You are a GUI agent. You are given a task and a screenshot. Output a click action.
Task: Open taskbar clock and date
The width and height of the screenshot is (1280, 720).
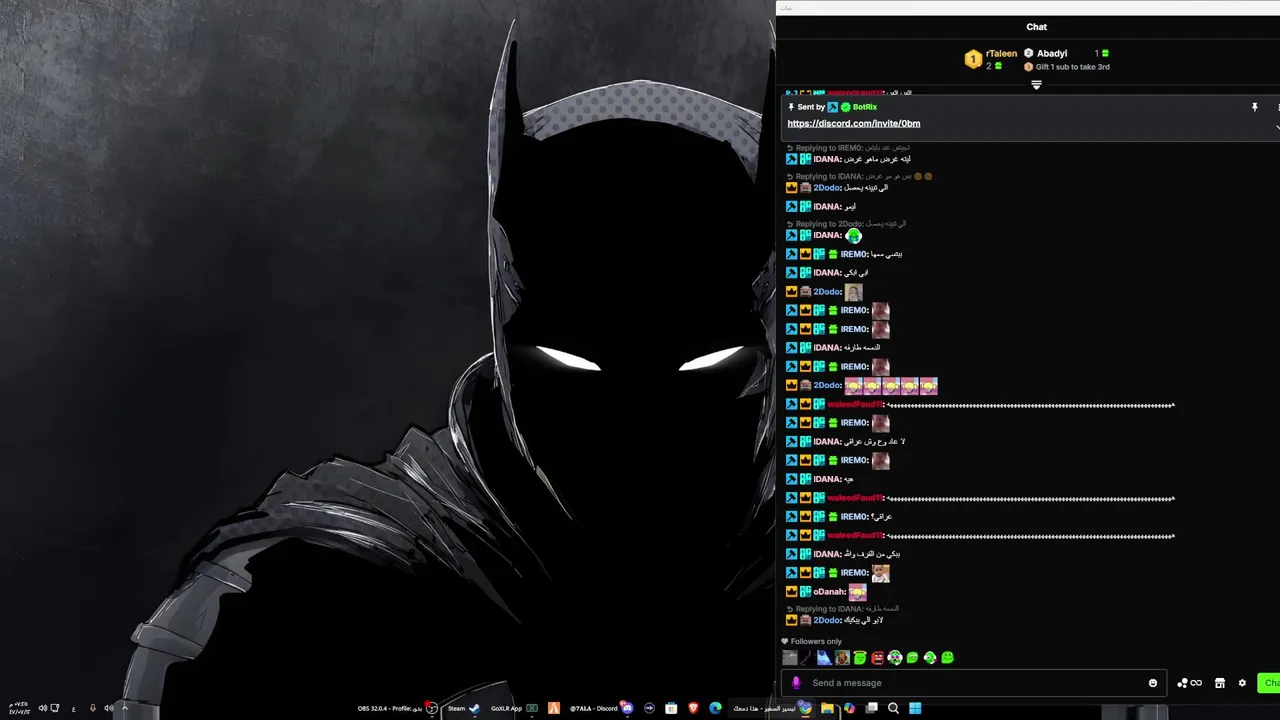pos(19,708)
